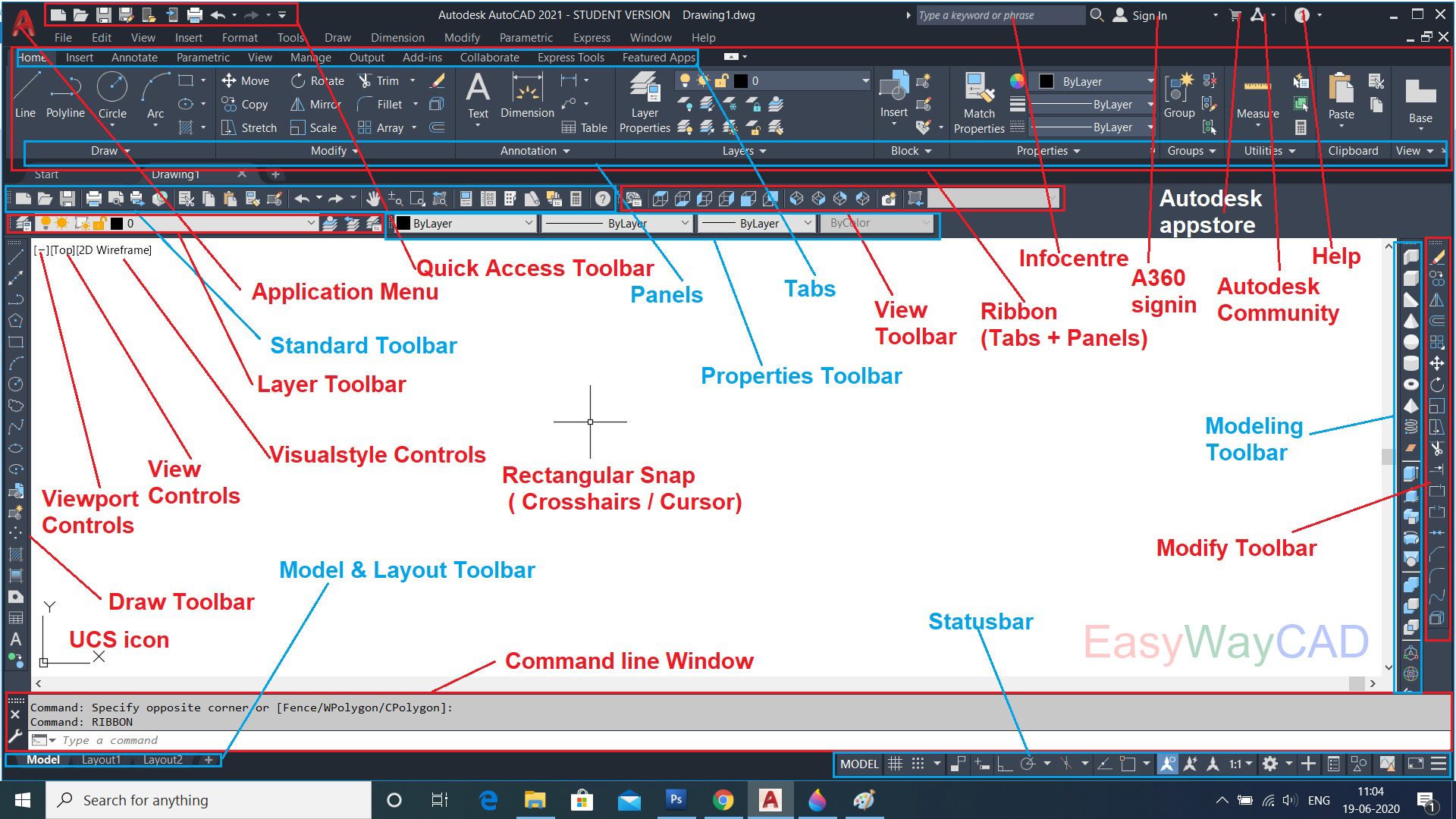Open the layer selection dropdown in Layers panel

pyautogui.click(x=865, y=79)
